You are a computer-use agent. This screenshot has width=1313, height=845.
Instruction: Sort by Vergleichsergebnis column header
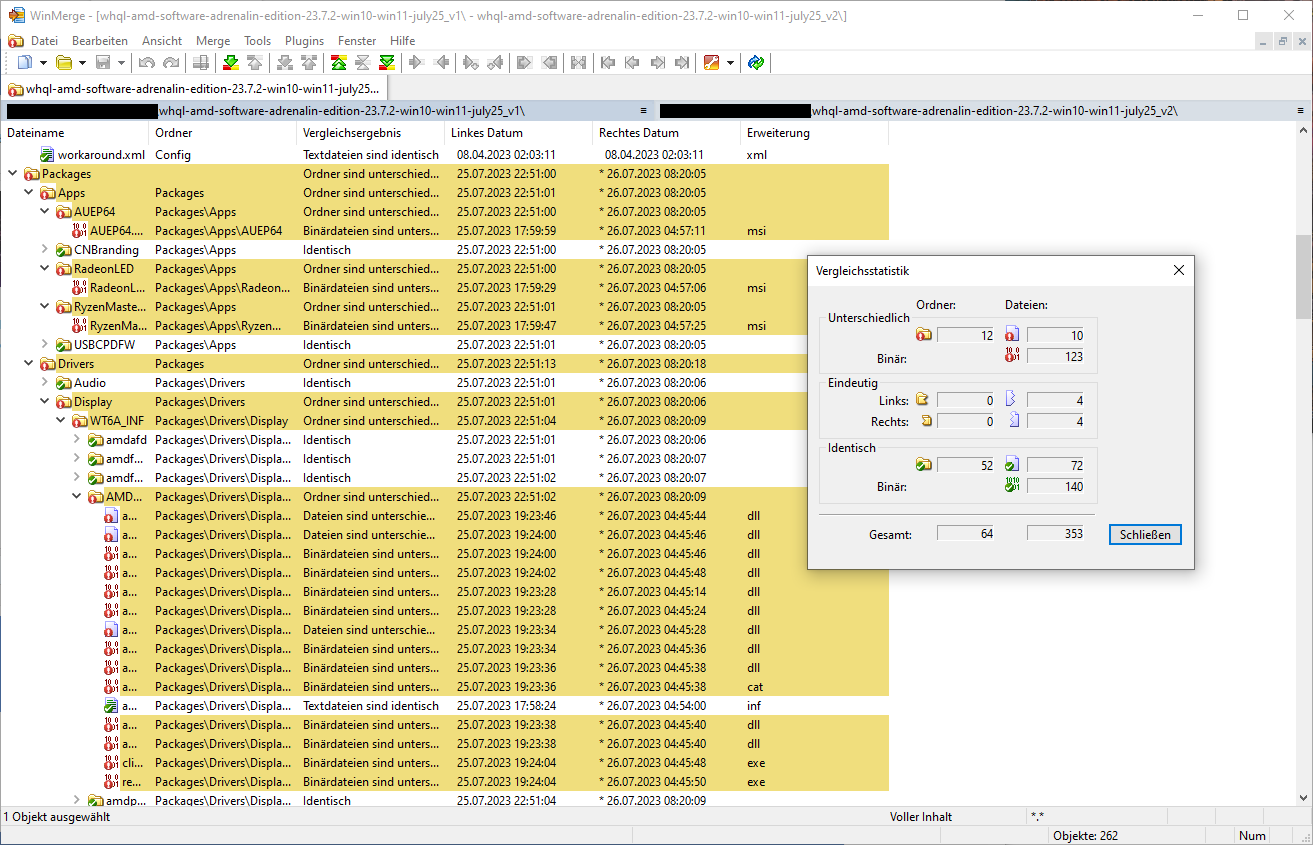point(371,133)
